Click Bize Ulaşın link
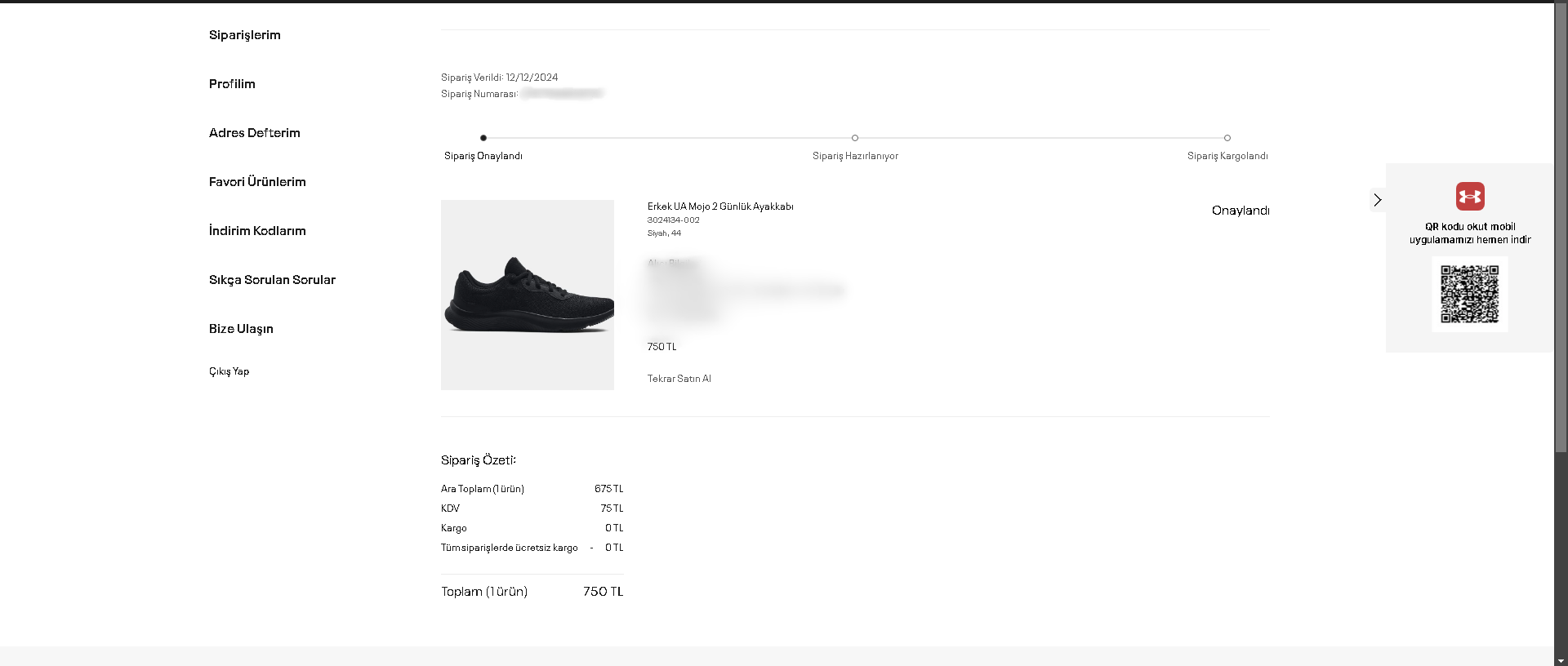1568x666 pixels. pos(241,329)
